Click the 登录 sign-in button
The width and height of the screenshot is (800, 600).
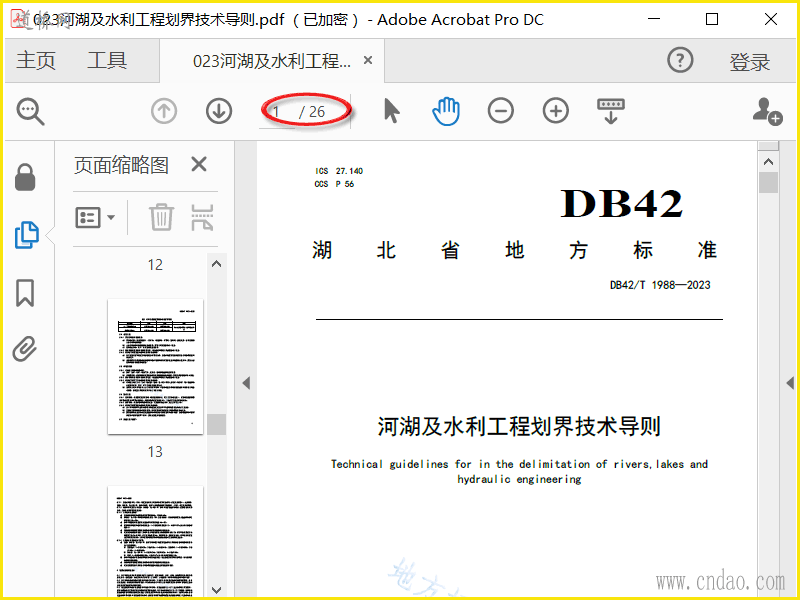[749, 62]
